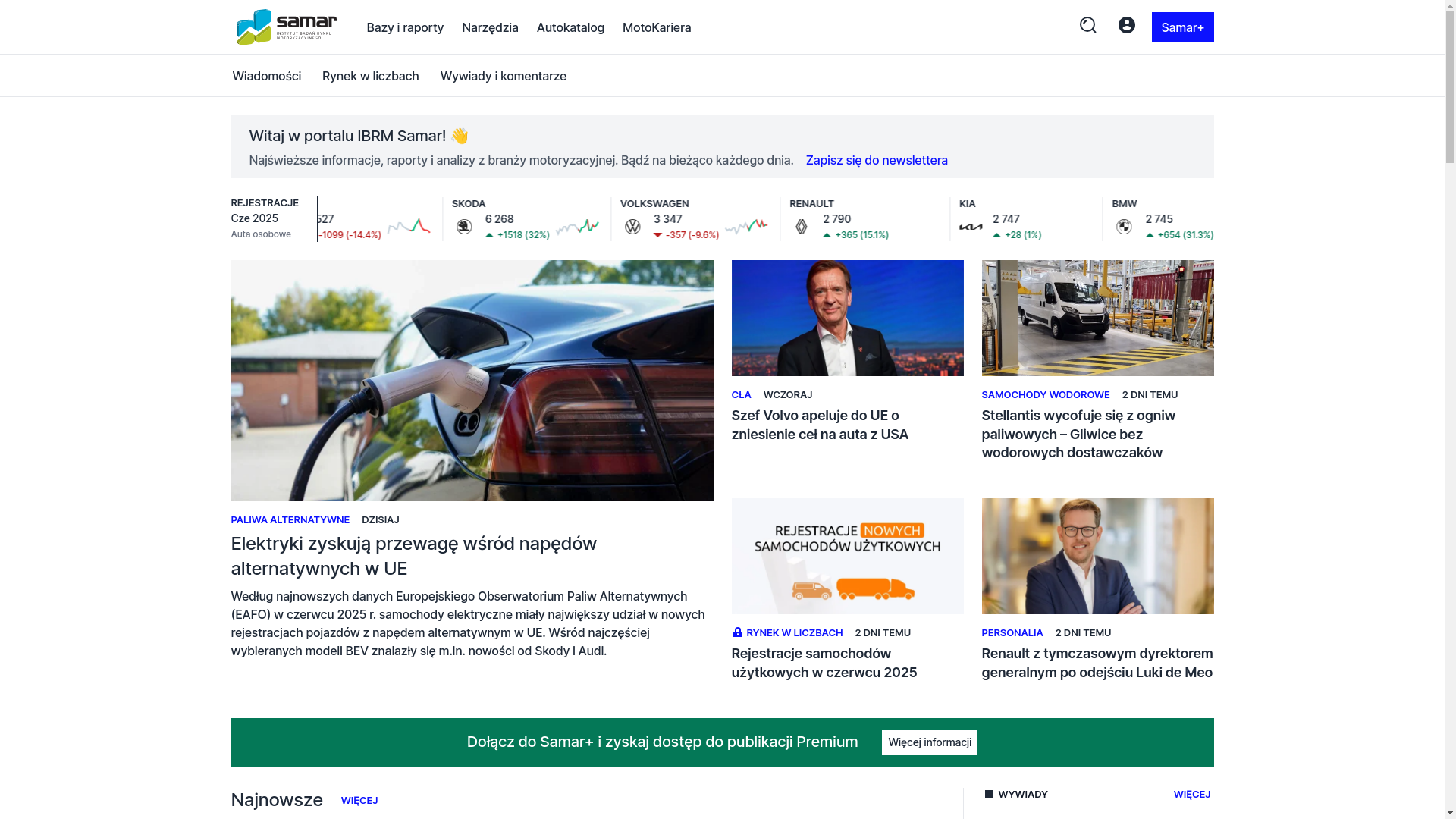The image size is (1456, 819).
Task: Open Autokatalog menu item
Action: (x=570, y=27)
